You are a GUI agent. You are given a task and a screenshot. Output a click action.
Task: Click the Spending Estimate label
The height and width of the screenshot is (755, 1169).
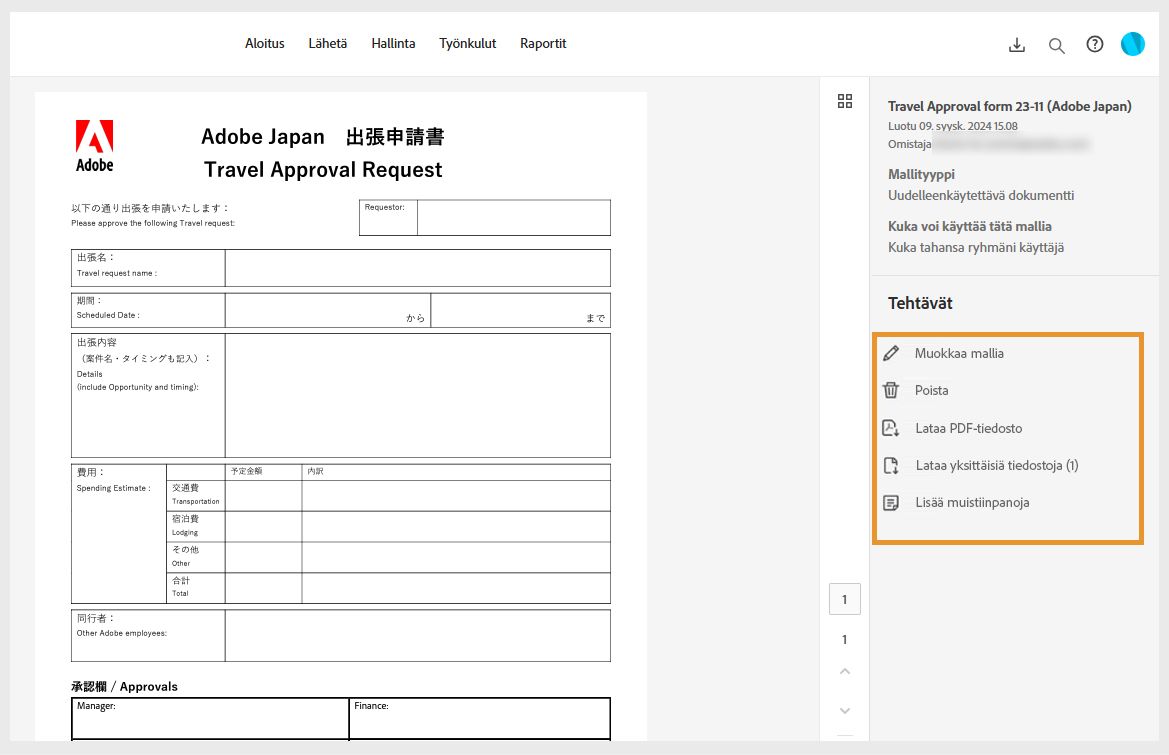coord(113,488)
